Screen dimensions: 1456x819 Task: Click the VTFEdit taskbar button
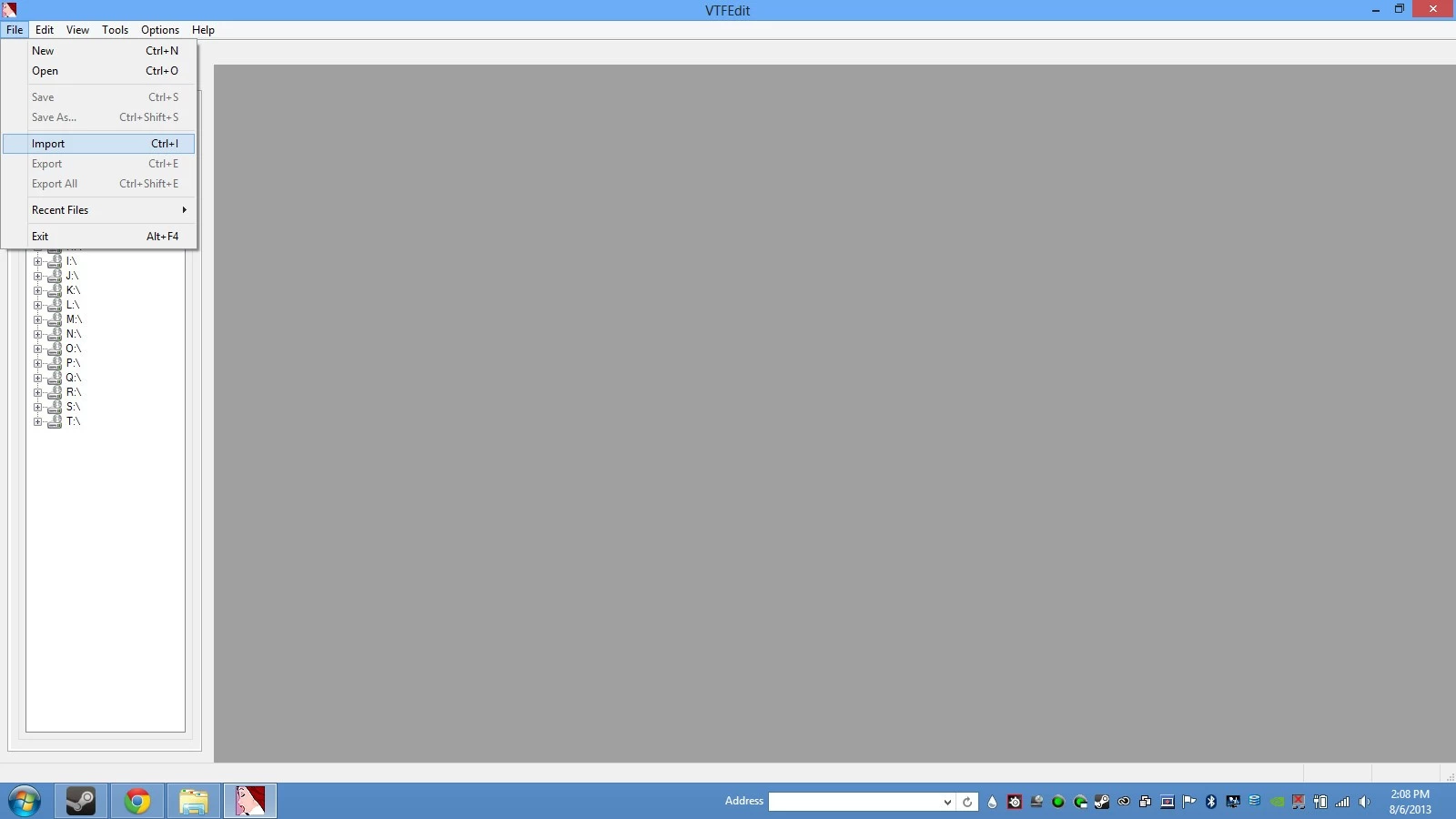tap(250, 801)
